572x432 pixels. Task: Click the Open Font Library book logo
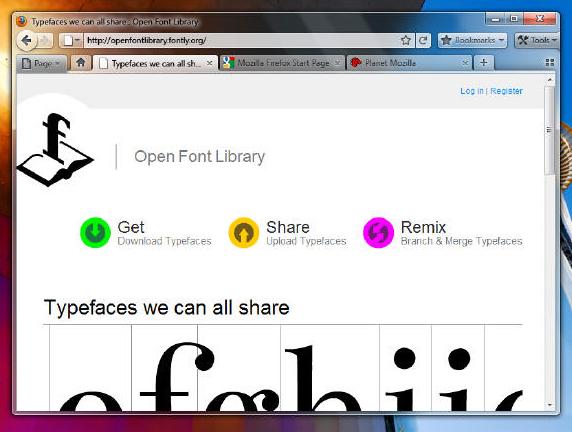coord(55,150)
